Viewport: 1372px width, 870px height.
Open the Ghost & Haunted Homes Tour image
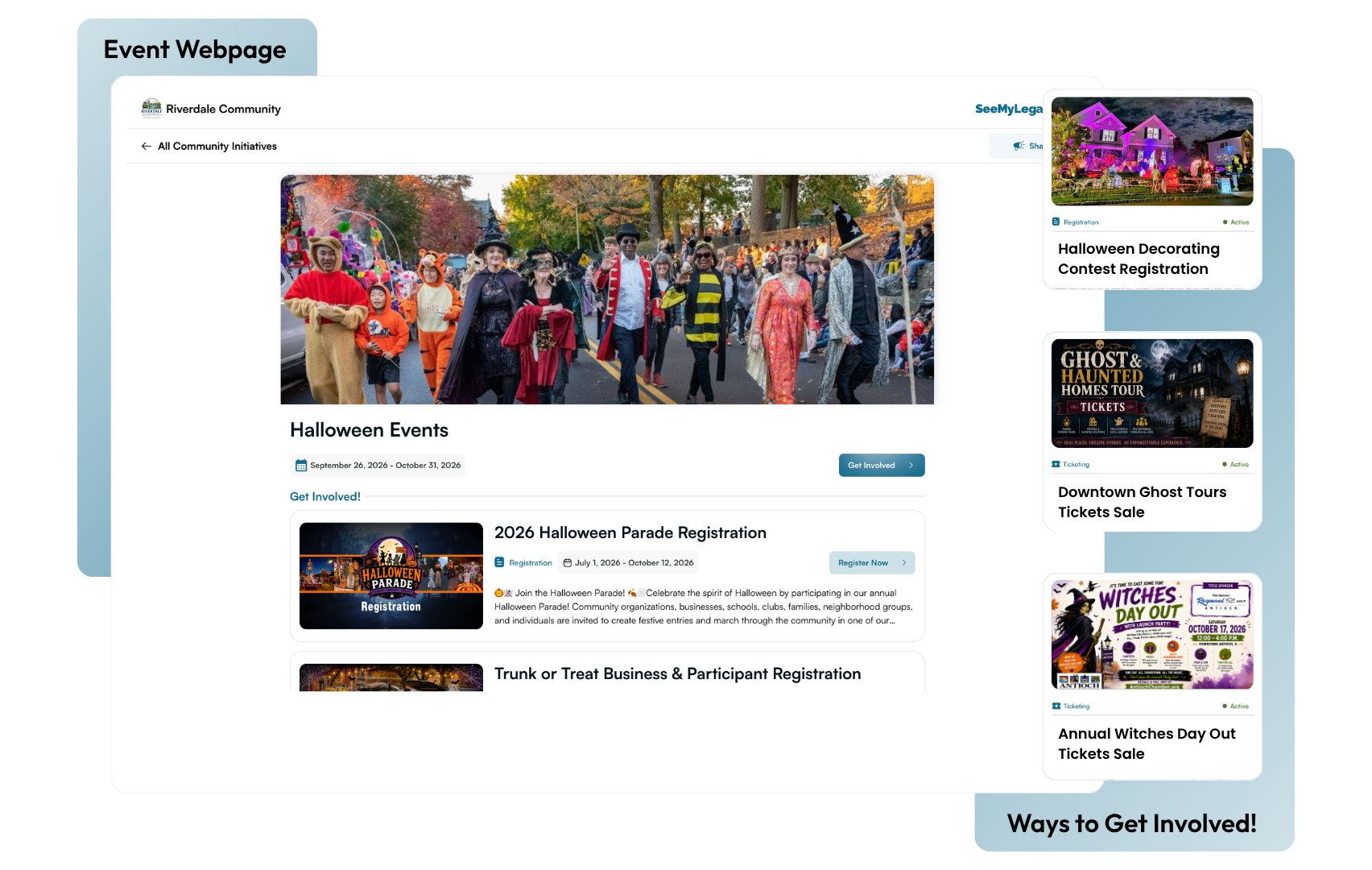pyautogui.click(x=1152, y=393)
